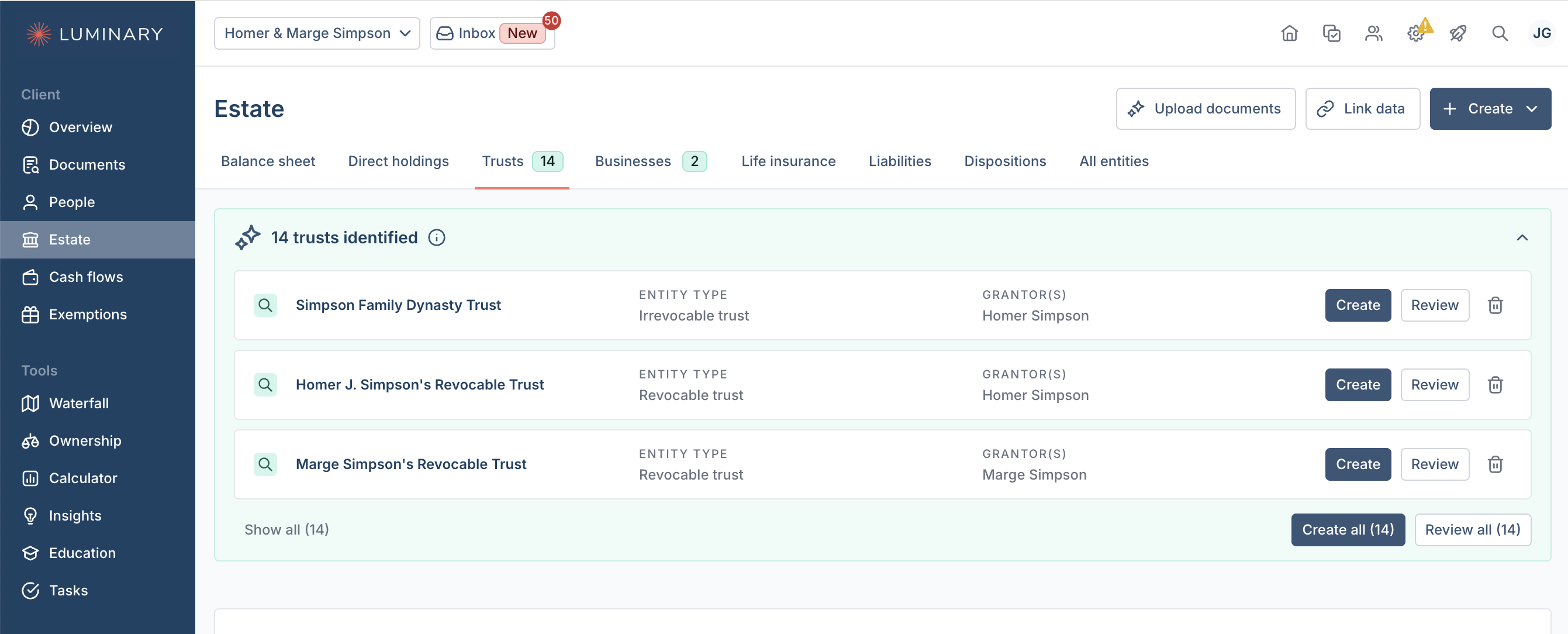Show all 14 identified trusts
Viewport: 1568px width, 634px height.
(x=286, y=530)
